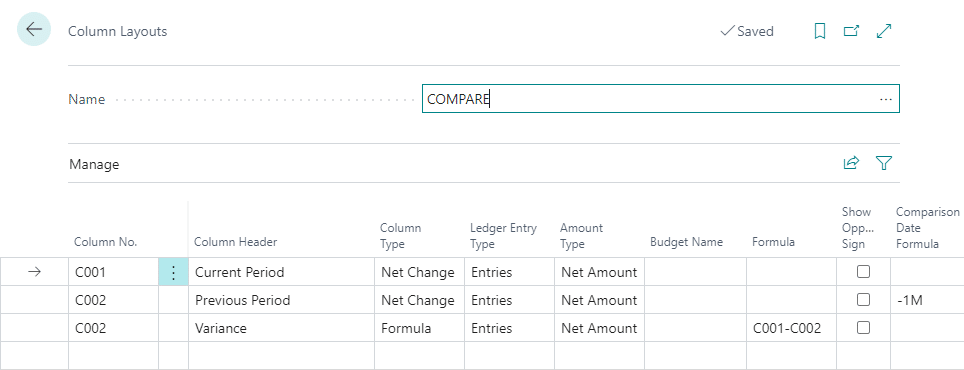964x370 pixels.
Task: Open page in new window icon
Action: click(851, 31)
